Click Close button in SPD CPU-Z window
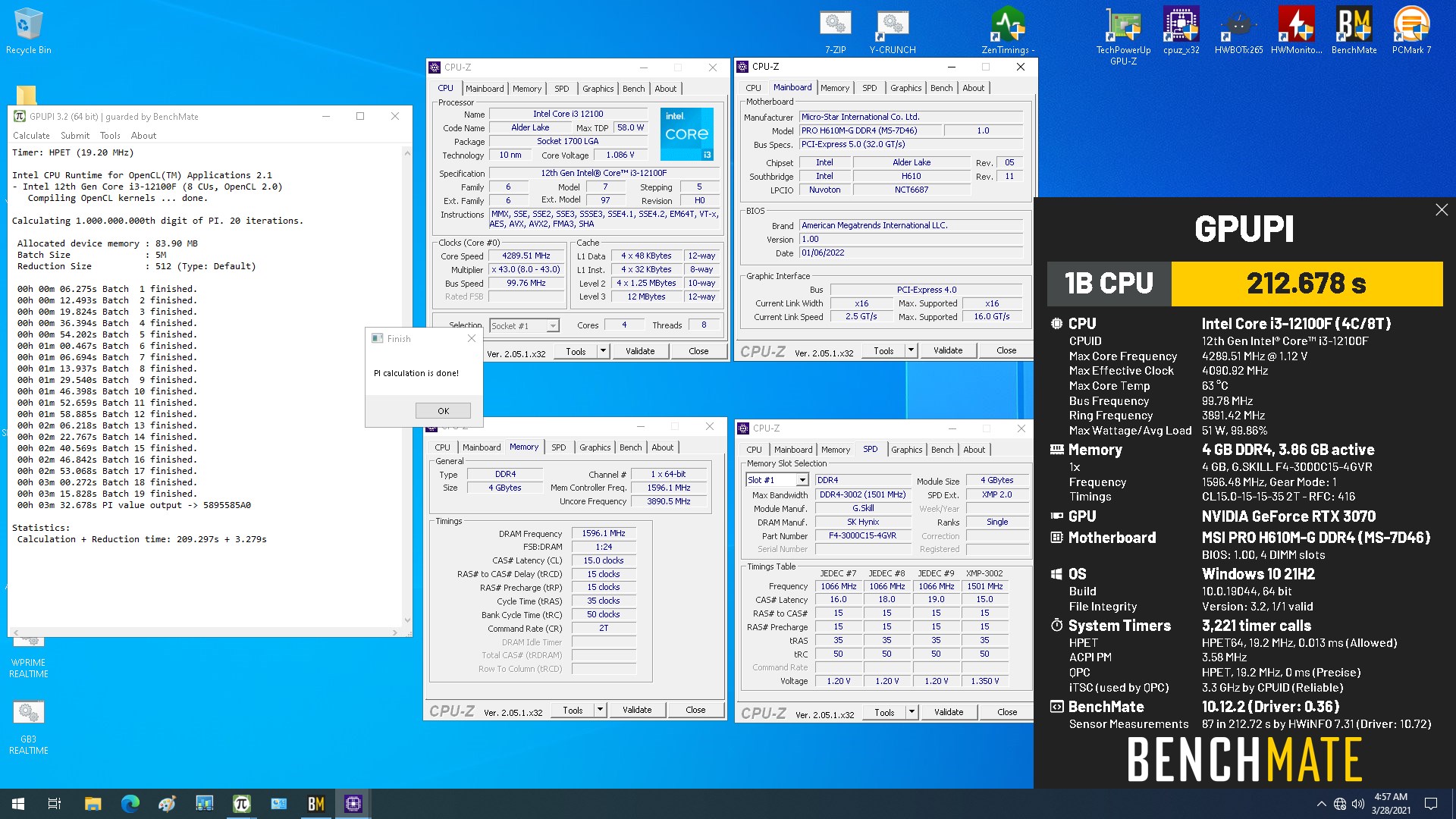 pyautogui.click(x=1007, y=712)
